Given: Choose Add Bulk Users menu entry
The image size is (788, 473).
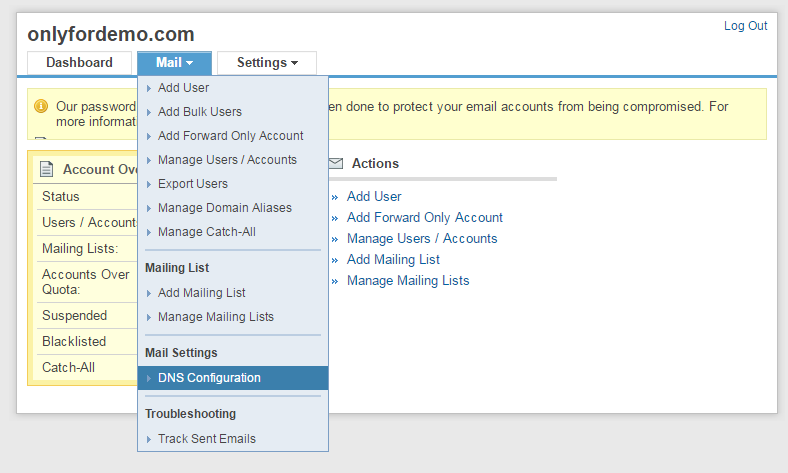Looking at the screenshot, I should 199,112.
